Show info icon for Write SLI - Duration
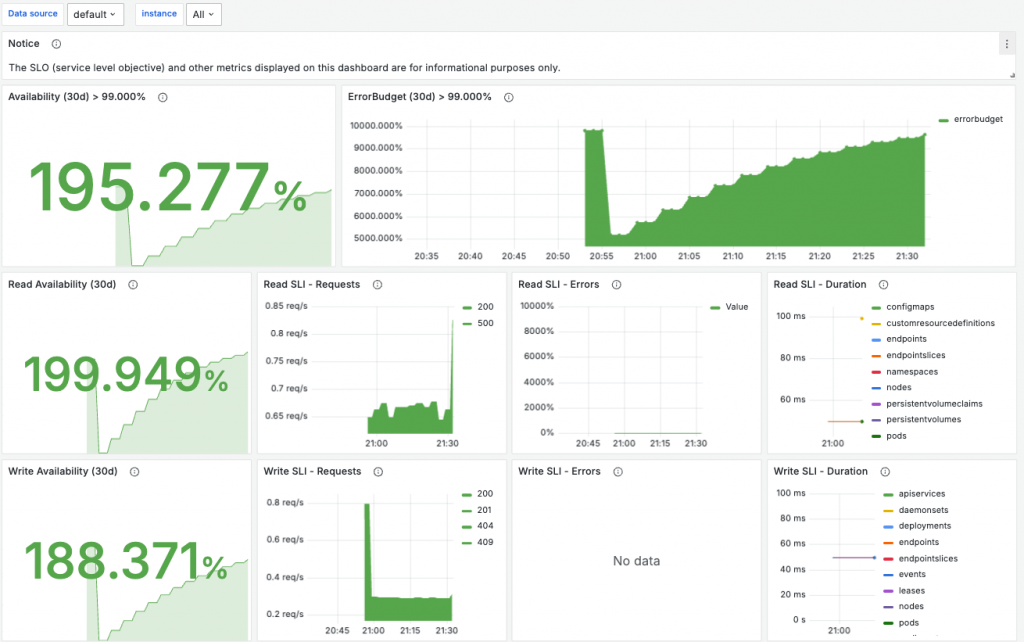Viewport: 1024px width, 642px height. coord(885,472)
